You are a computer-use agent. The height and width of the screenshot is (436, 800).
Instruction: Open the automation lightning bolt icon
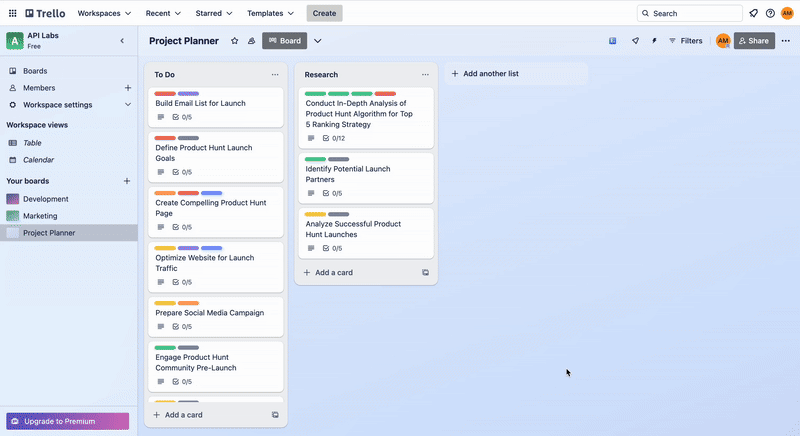pos(654,41)
